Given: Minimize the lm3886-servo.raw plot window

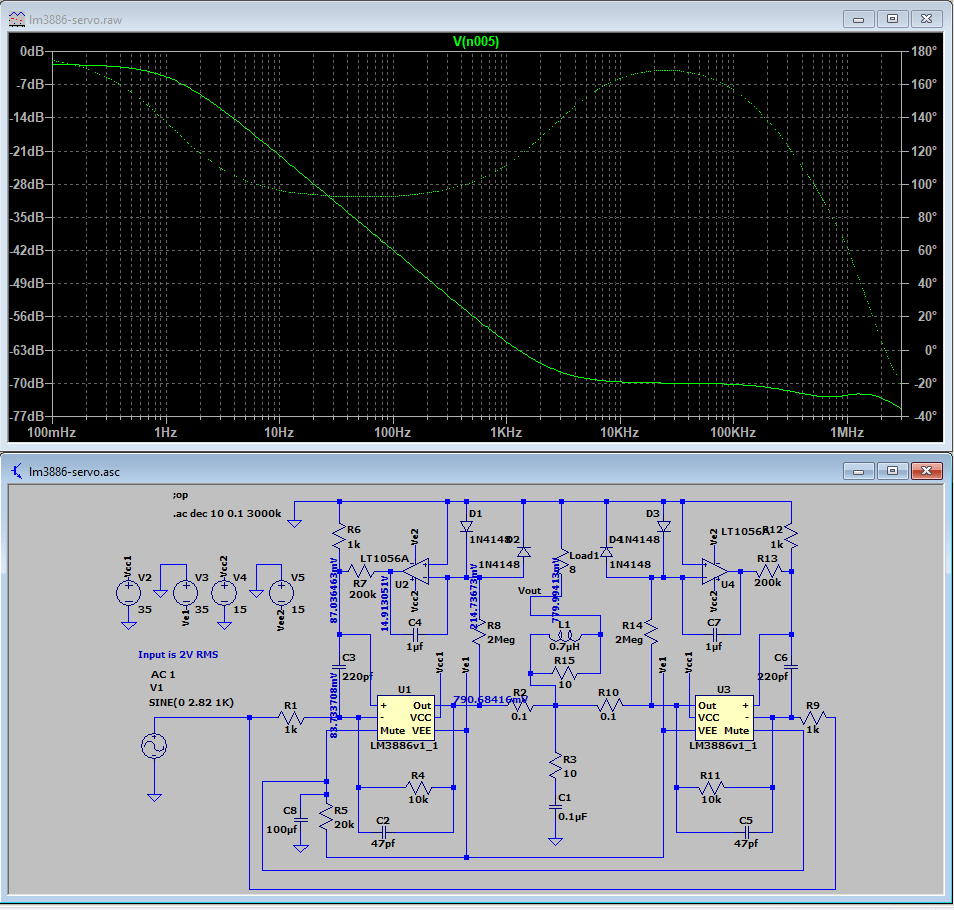Looking at the screenshot, I should pos(858,19).
